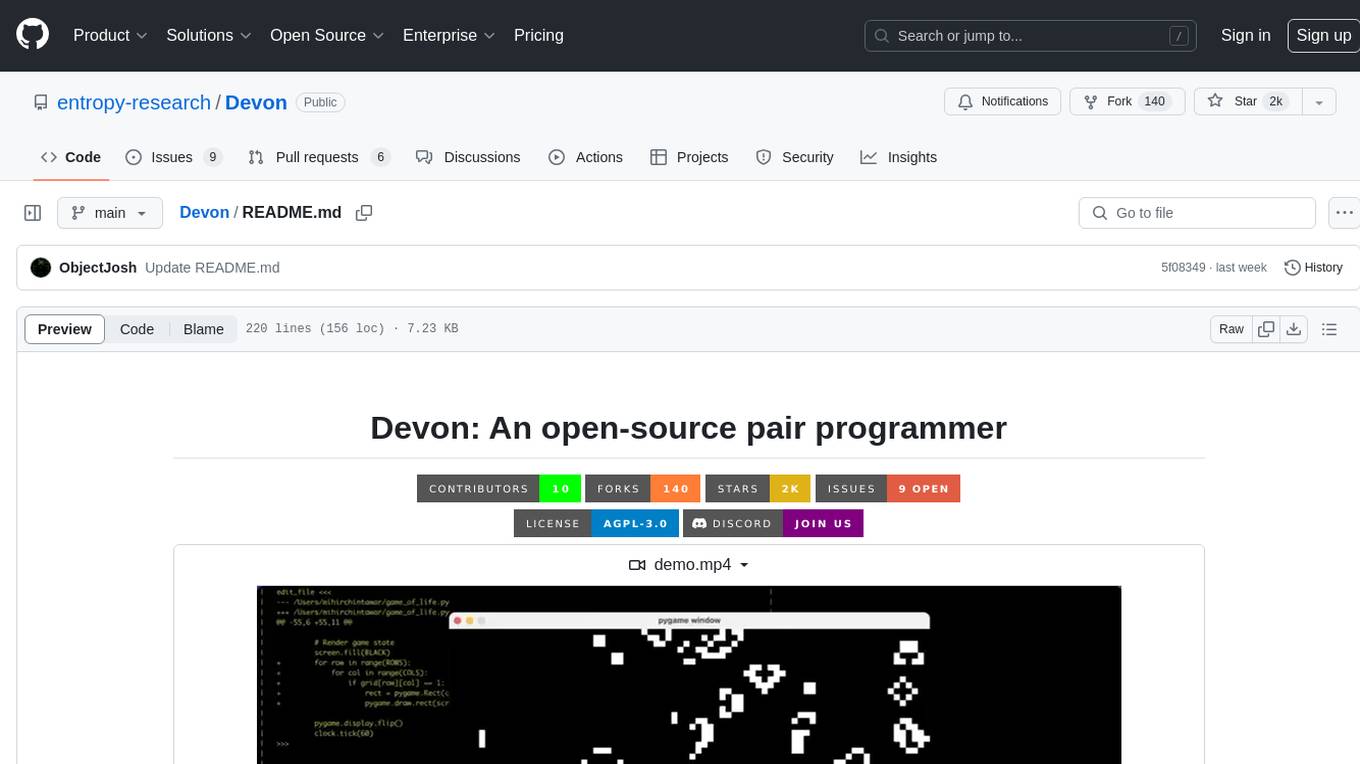Open the Devon repository link in header
The width and height of the screenshot is (1360, 764).
256,102
